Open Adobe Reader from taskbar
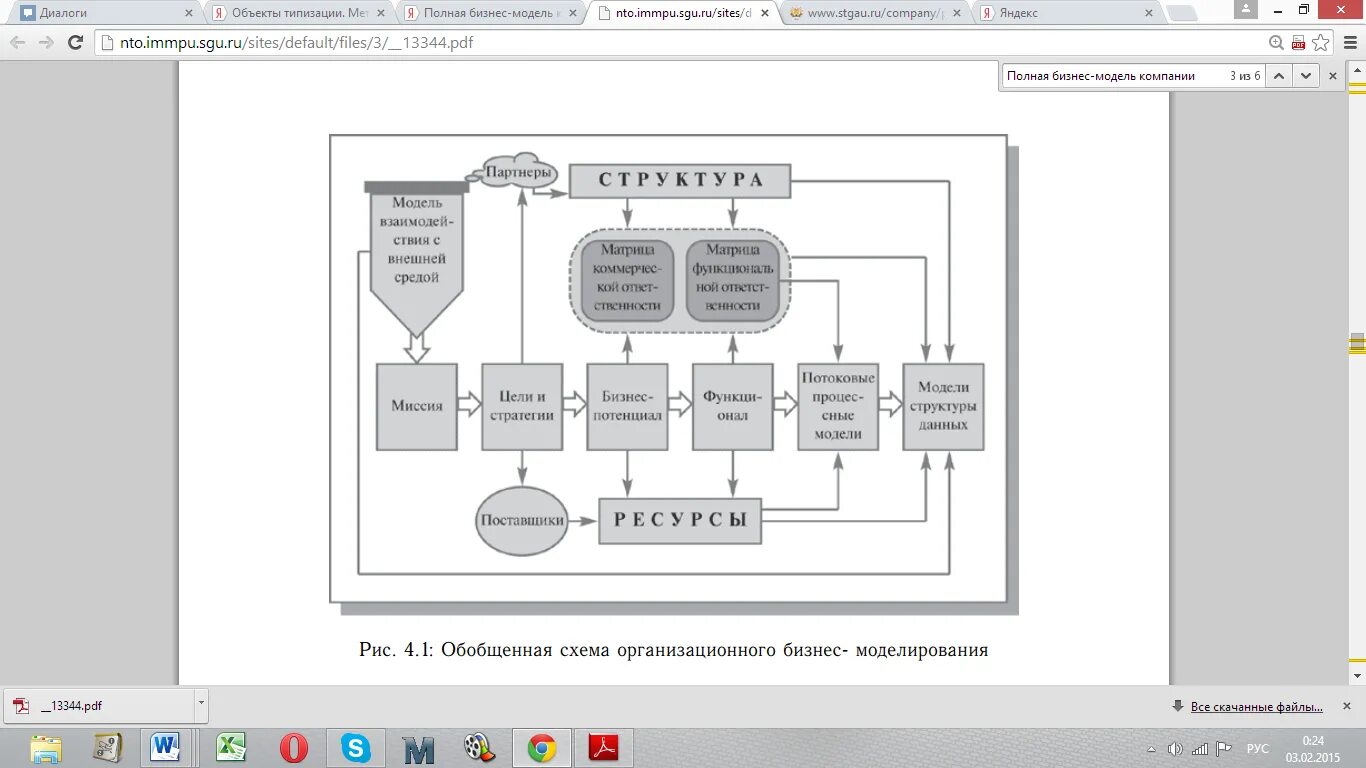 pos(603,747)
